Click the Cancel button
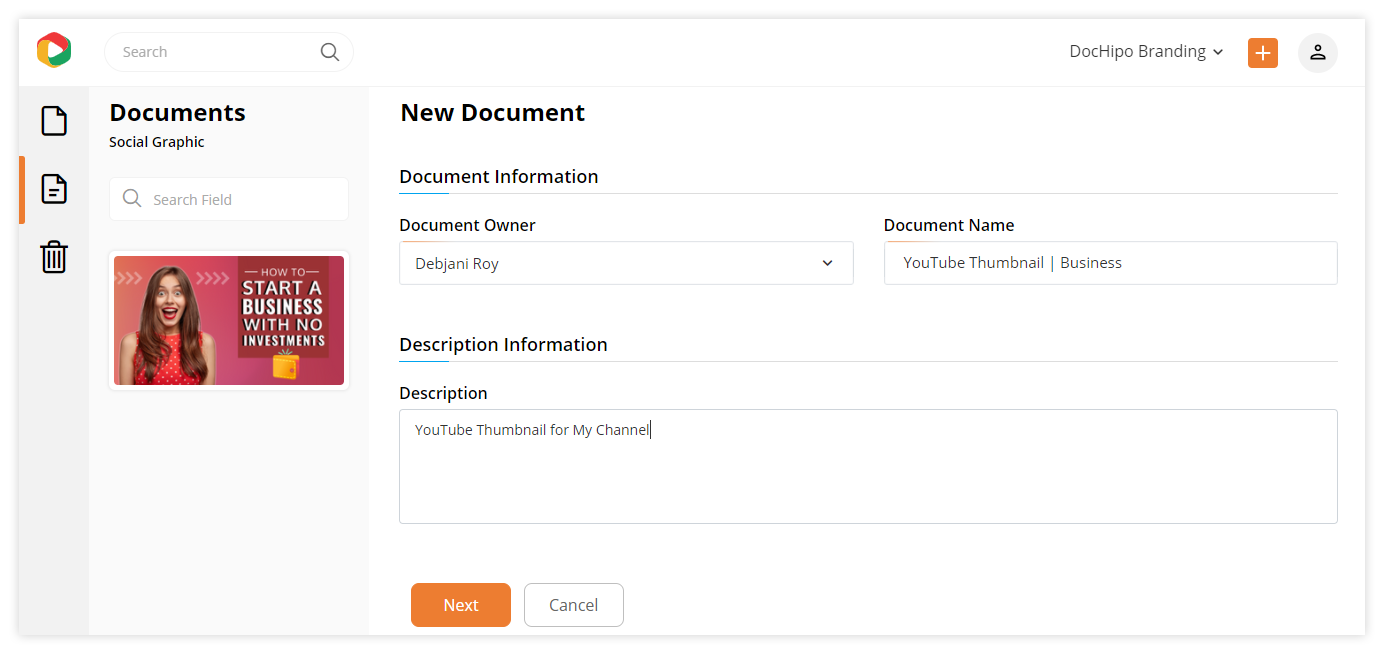1384x654 pixels. [574, 605]
